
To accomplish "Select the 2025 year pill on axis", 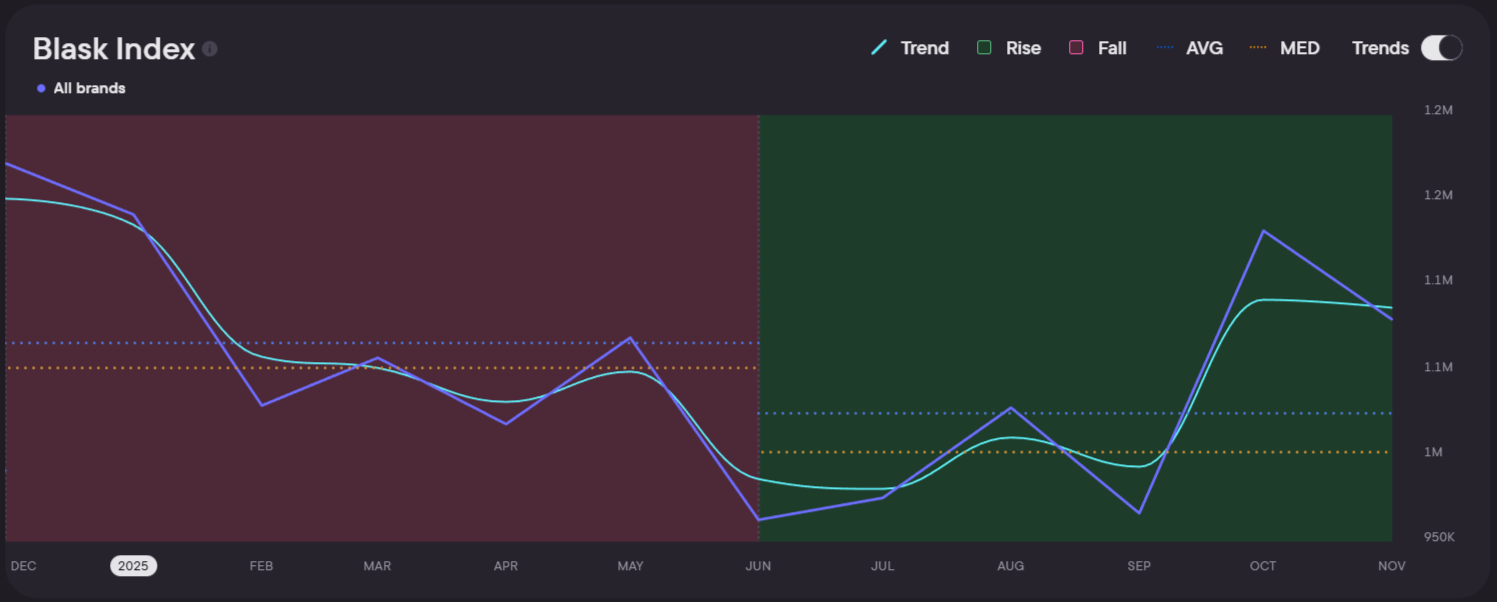I will click(133, 566).
